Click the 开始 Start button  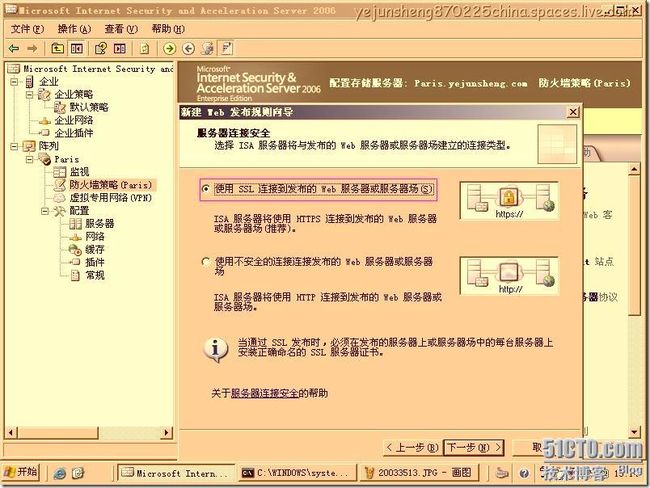pyautogui.click(x=21, y=472)
